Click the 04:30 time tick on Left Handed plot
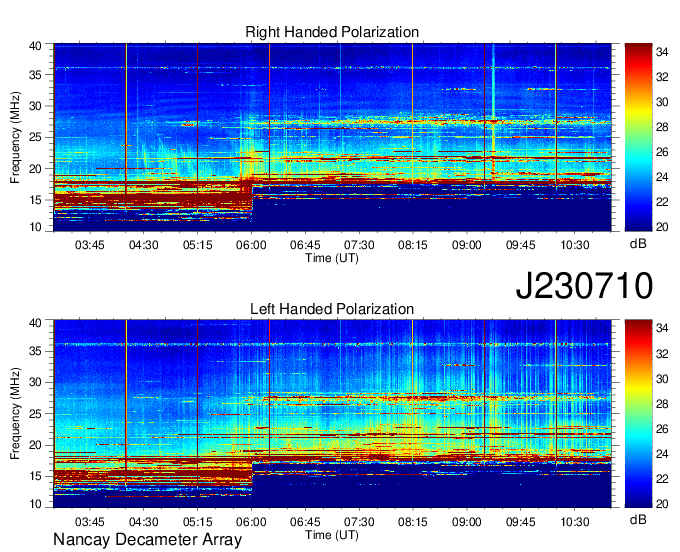 [x=144, y=522]
